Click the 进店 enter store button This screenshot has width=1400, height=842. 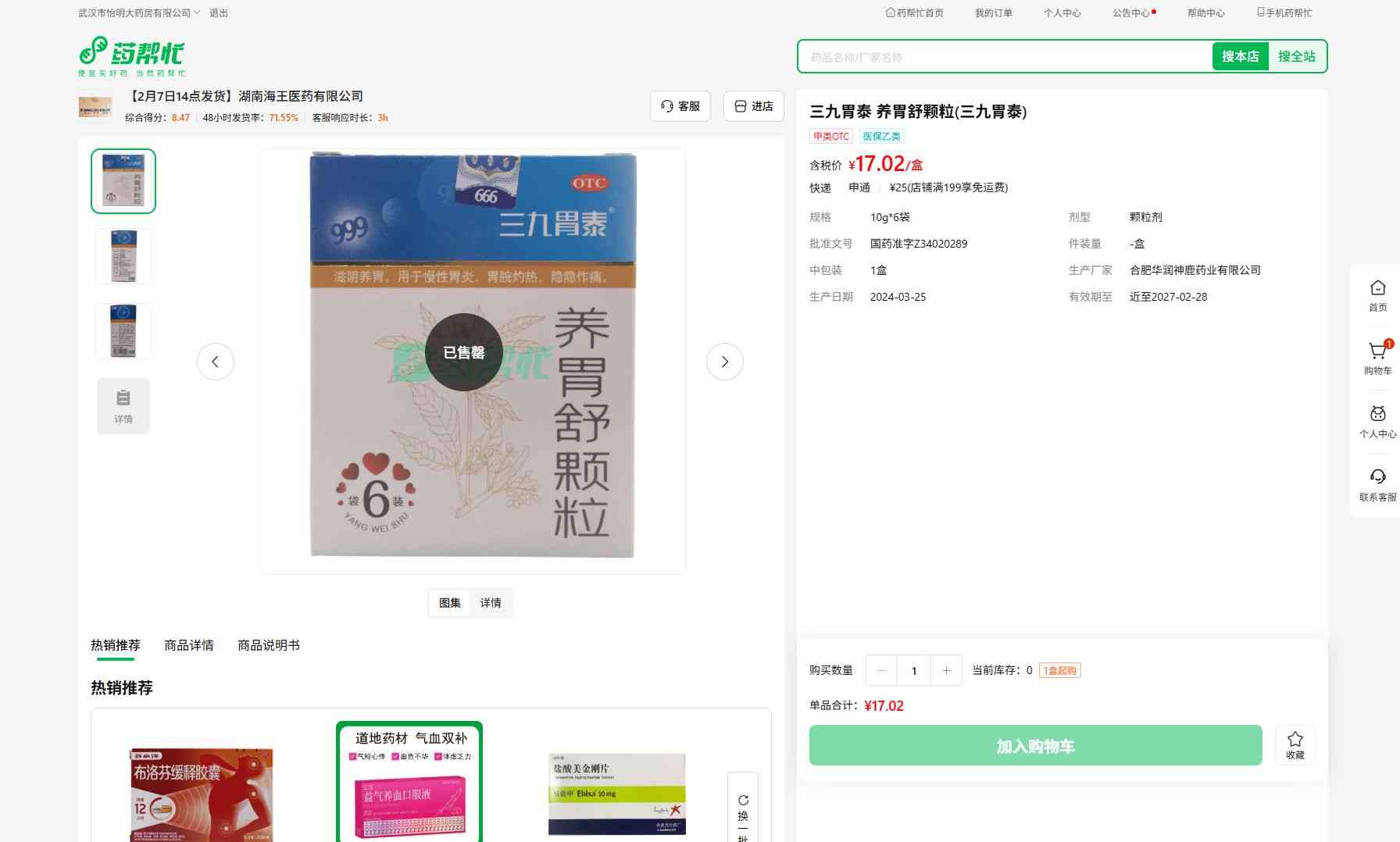pyautogui.click(x=754, y=106)
